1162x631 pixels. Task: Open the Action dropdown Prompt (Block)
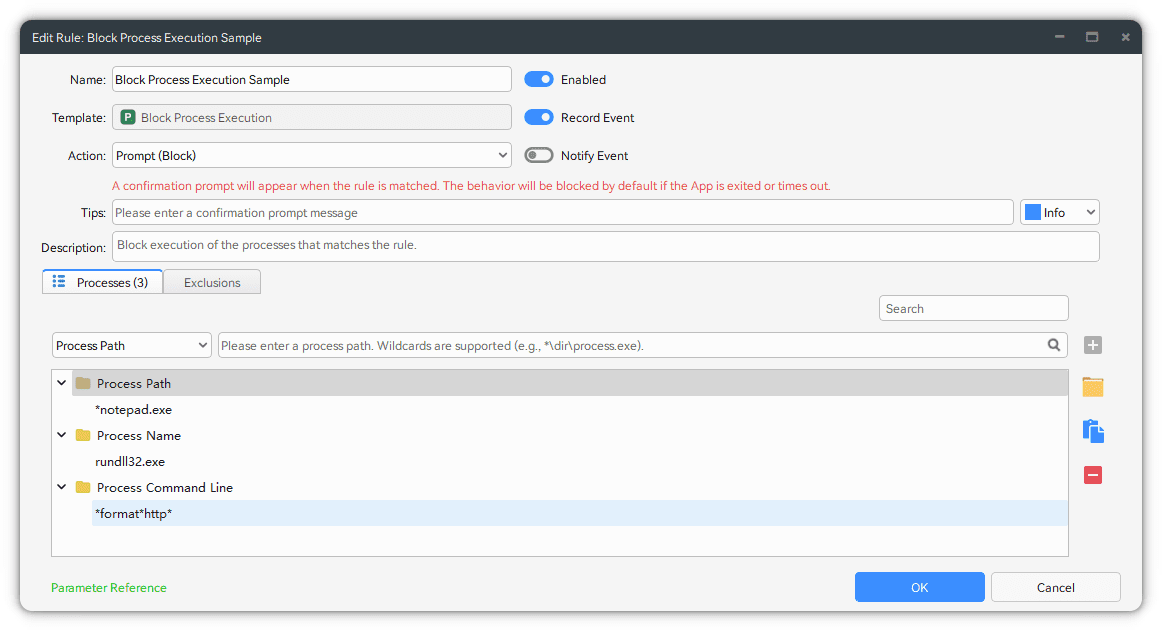312,155
